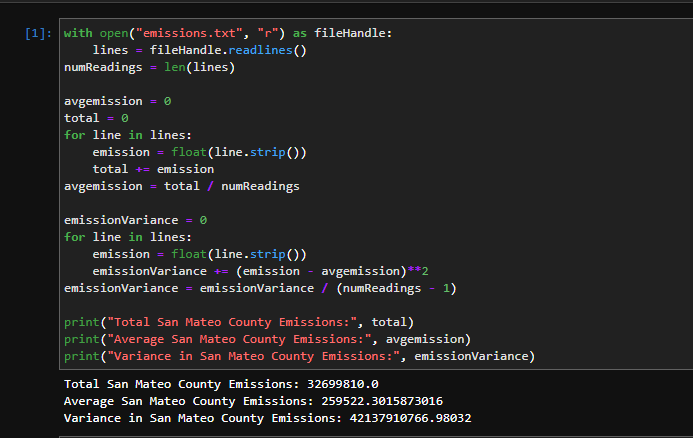Image resolution: width=693 pixels, height=438 pixels.
Task: Click the second "for line in lines:" loop header
Action: pyautogui.click(x=128, y=237)
